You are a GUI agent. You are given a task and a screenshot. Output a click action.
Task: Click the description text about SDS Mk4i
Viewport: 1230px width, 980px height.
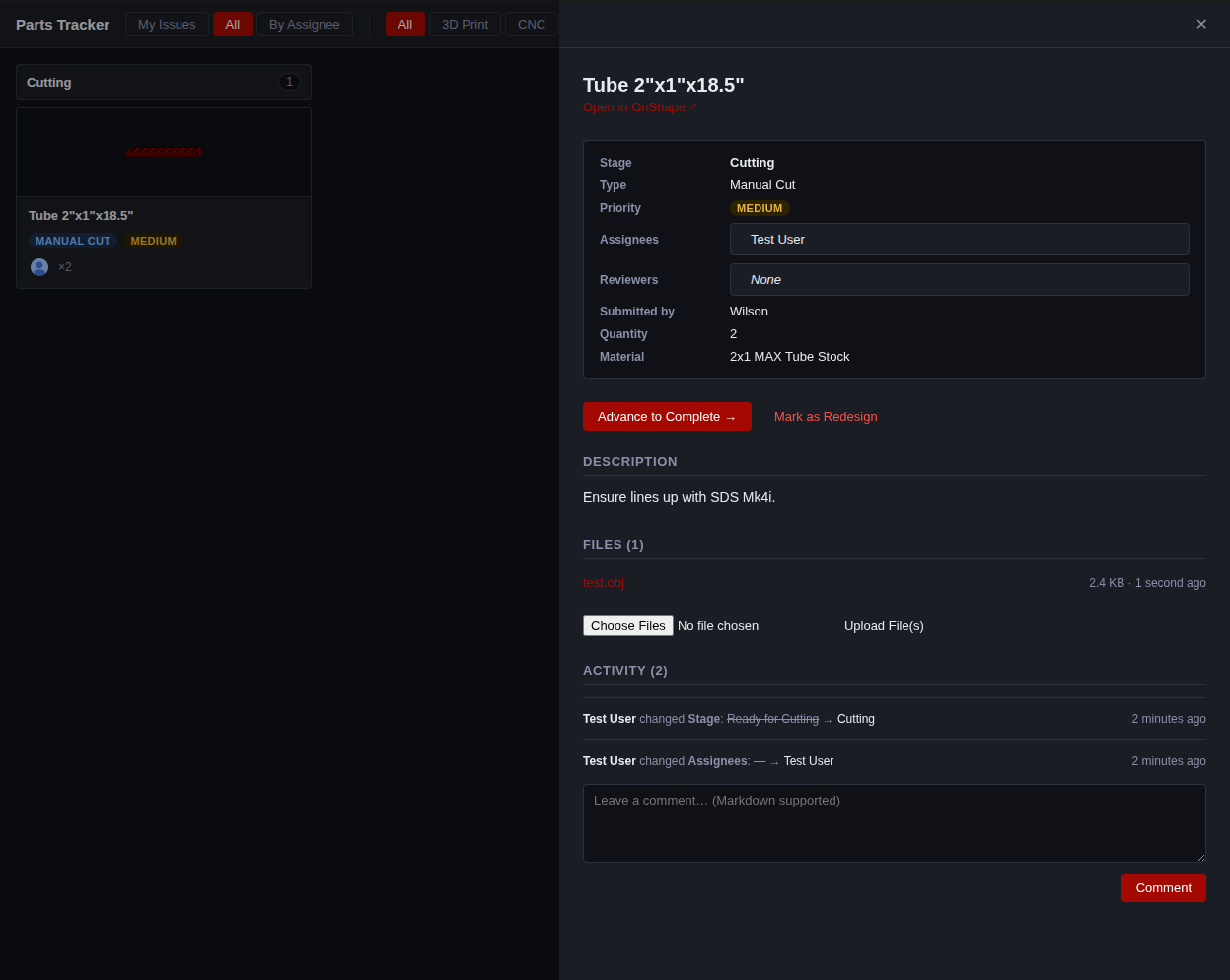pos(679,497)
